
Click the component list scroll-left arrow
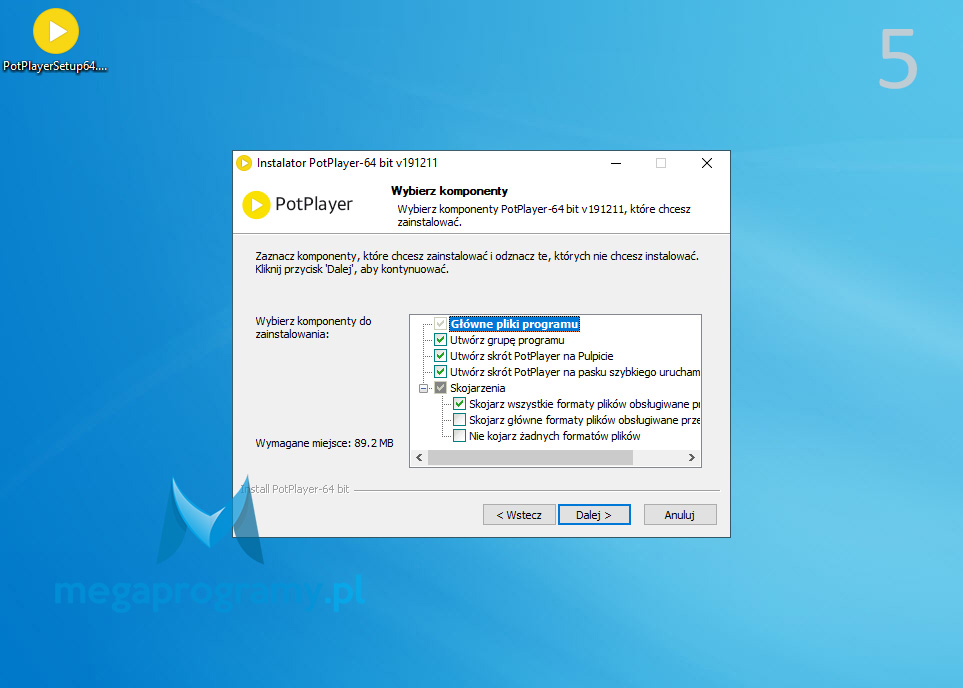[x=419, y=458]
